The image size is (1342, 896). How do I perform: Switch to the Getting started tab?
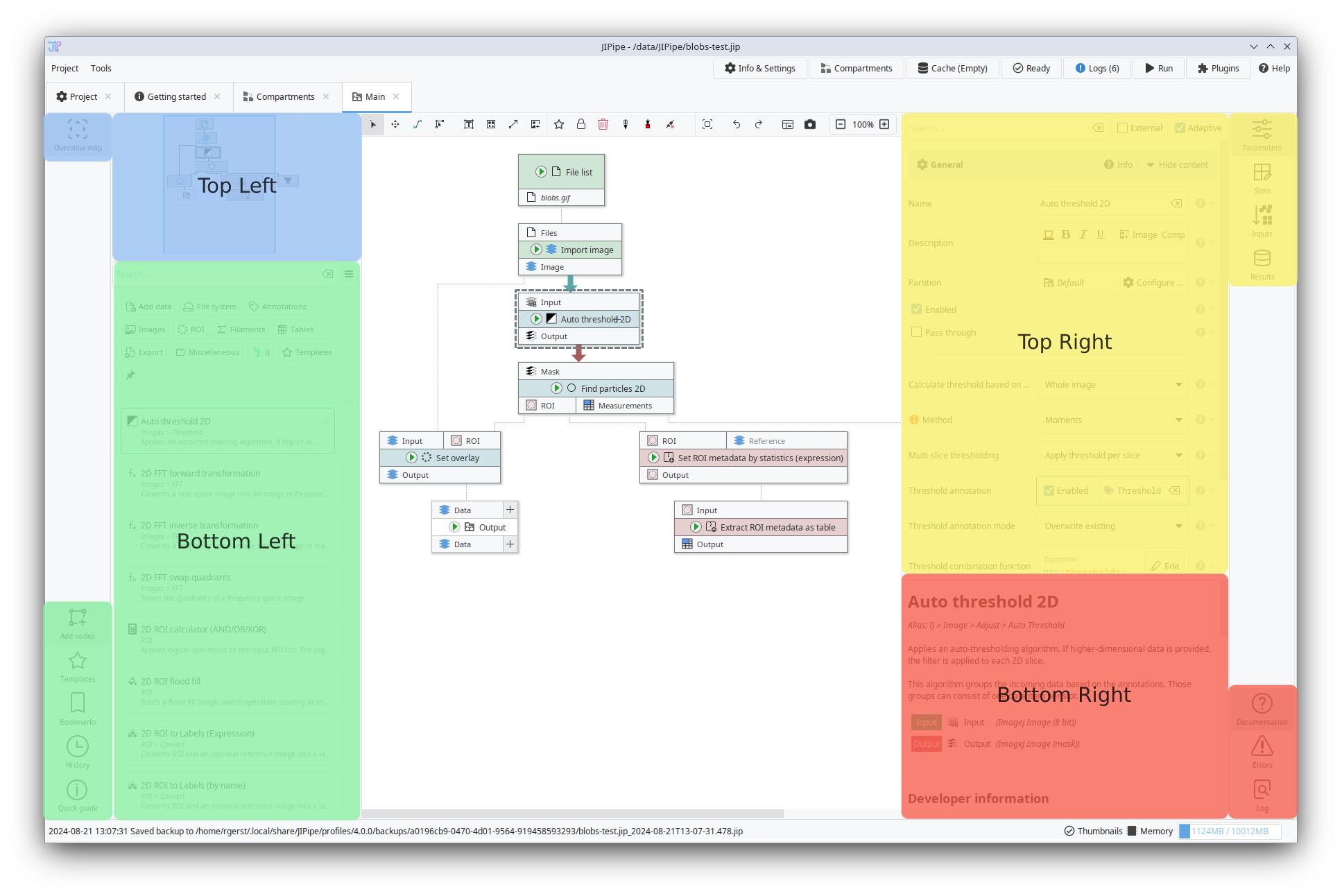[176, 96]
